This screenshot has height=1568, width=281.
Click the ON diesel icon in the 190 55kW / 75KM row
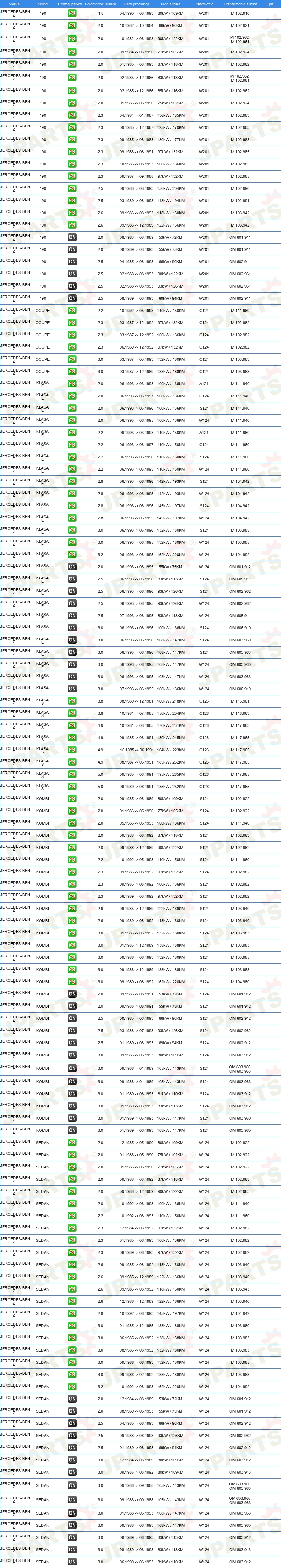[x=72, y=249]
